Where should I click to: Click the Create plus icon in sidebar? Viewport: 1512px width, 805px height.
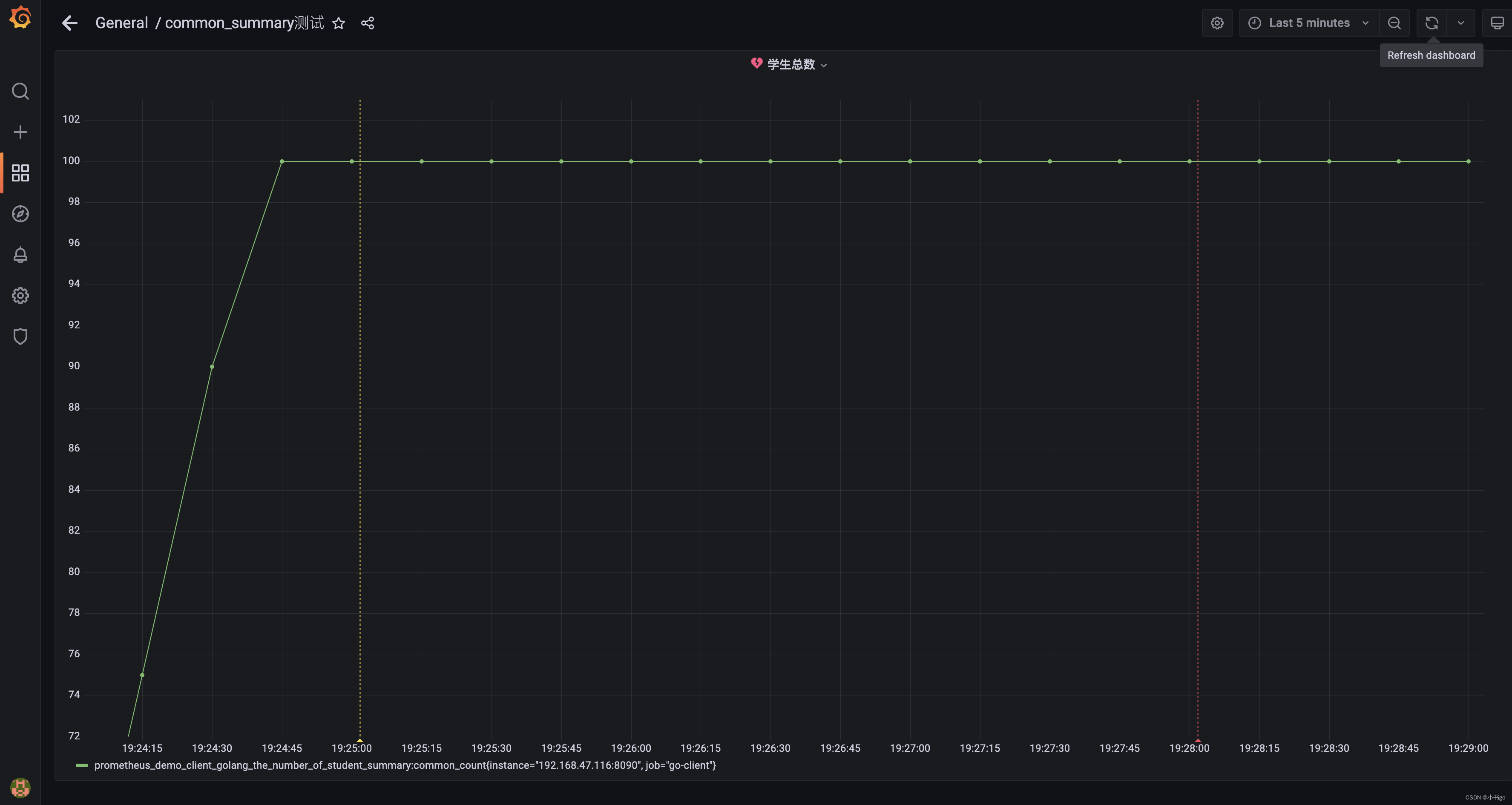pyautogui.click(x=20, y=132)
